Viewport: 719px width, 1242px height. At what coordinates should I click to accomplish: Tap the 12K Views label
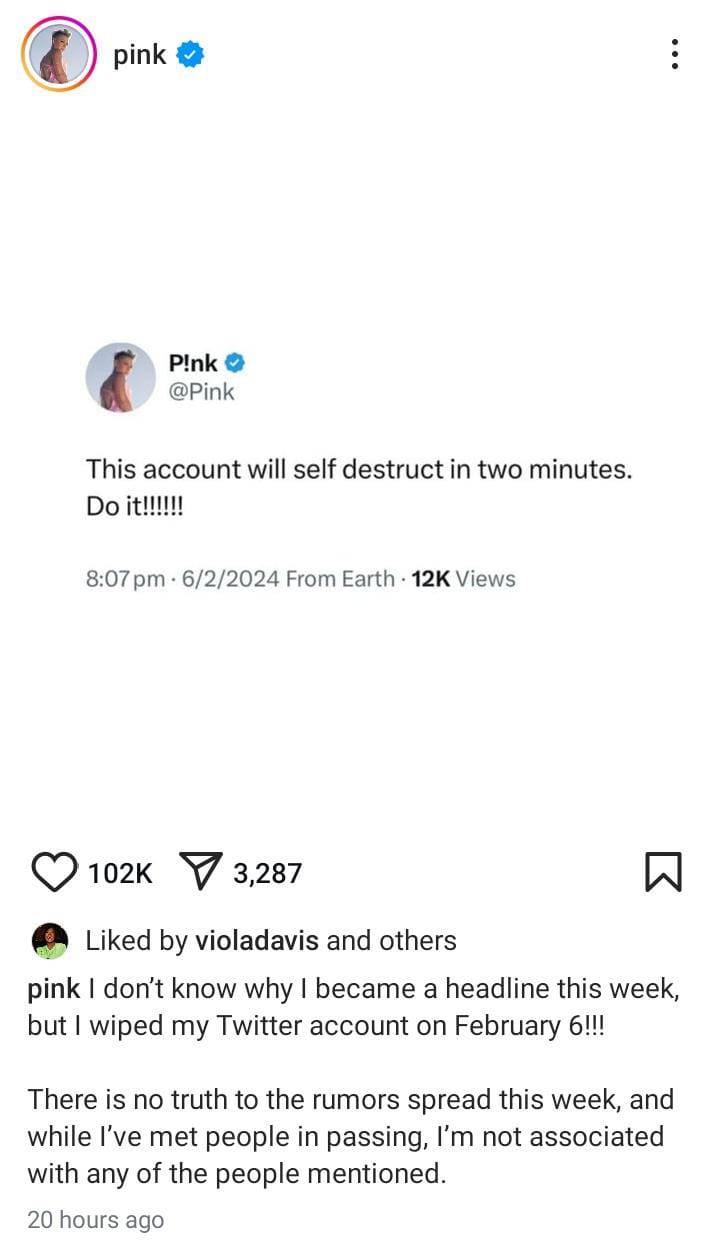coord(463,579)
